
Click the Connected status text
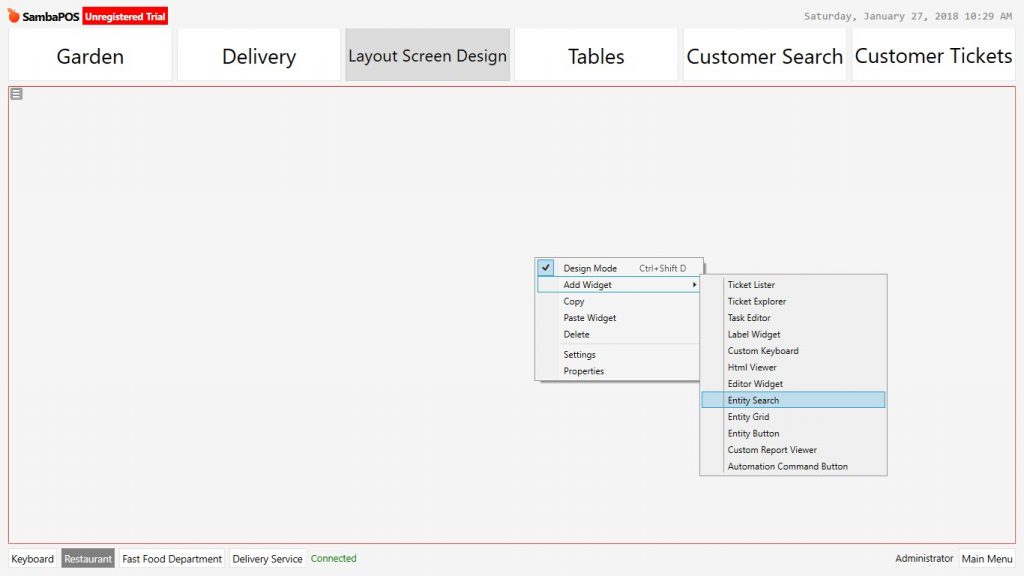[x=334, y=558]
